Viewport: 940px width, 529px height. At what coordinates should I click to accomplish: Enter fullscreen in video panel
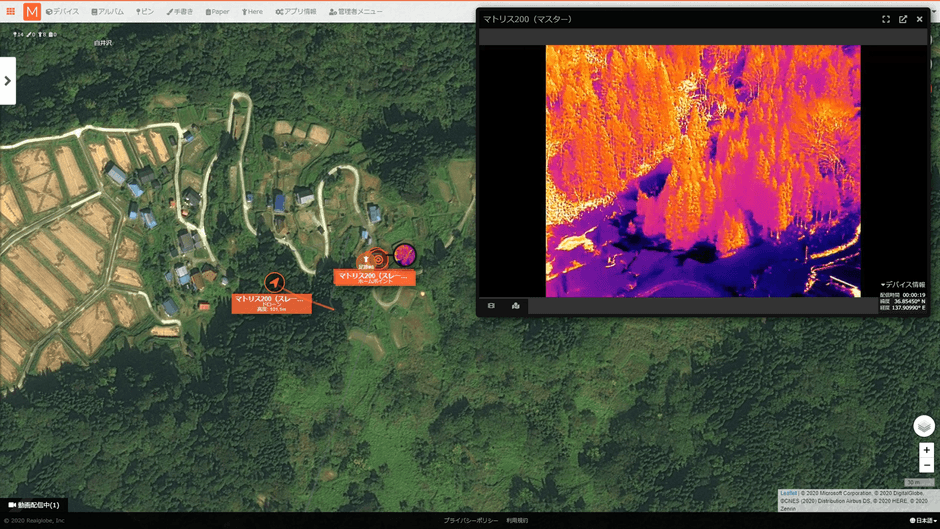[885, 19]
